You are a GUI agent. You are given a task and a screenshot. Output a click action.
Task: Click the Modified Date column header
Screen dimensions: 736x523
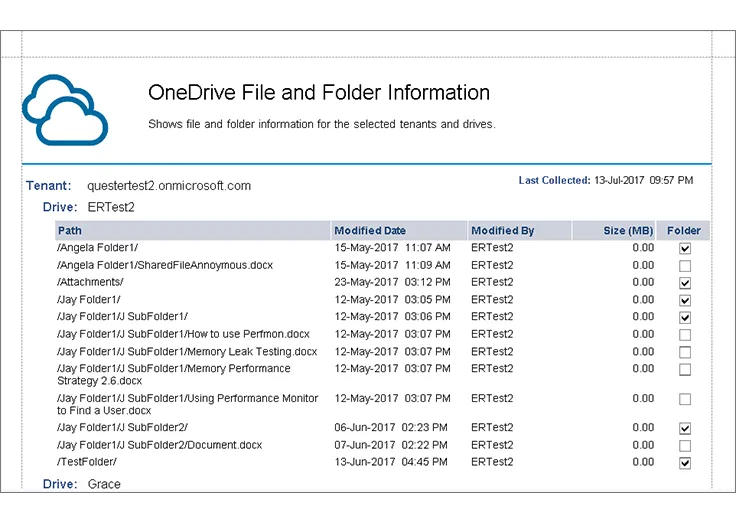399,231
